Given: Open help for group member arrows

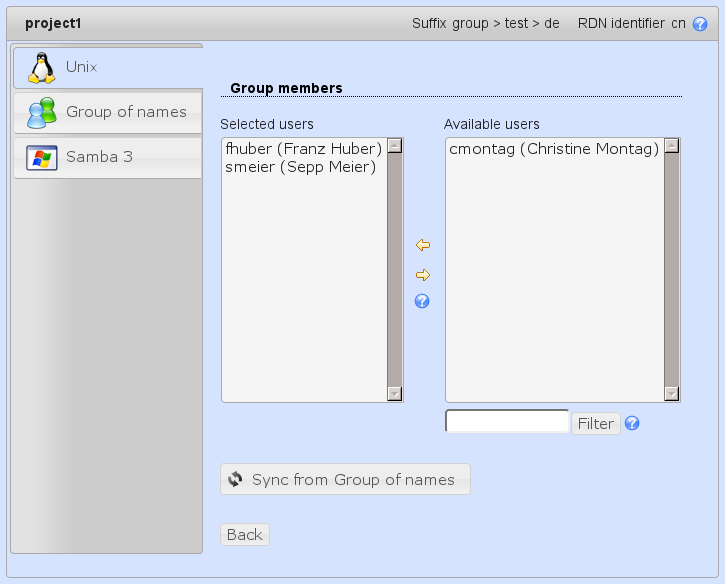Looking at the screenshot, I should (x=422, y=301).
